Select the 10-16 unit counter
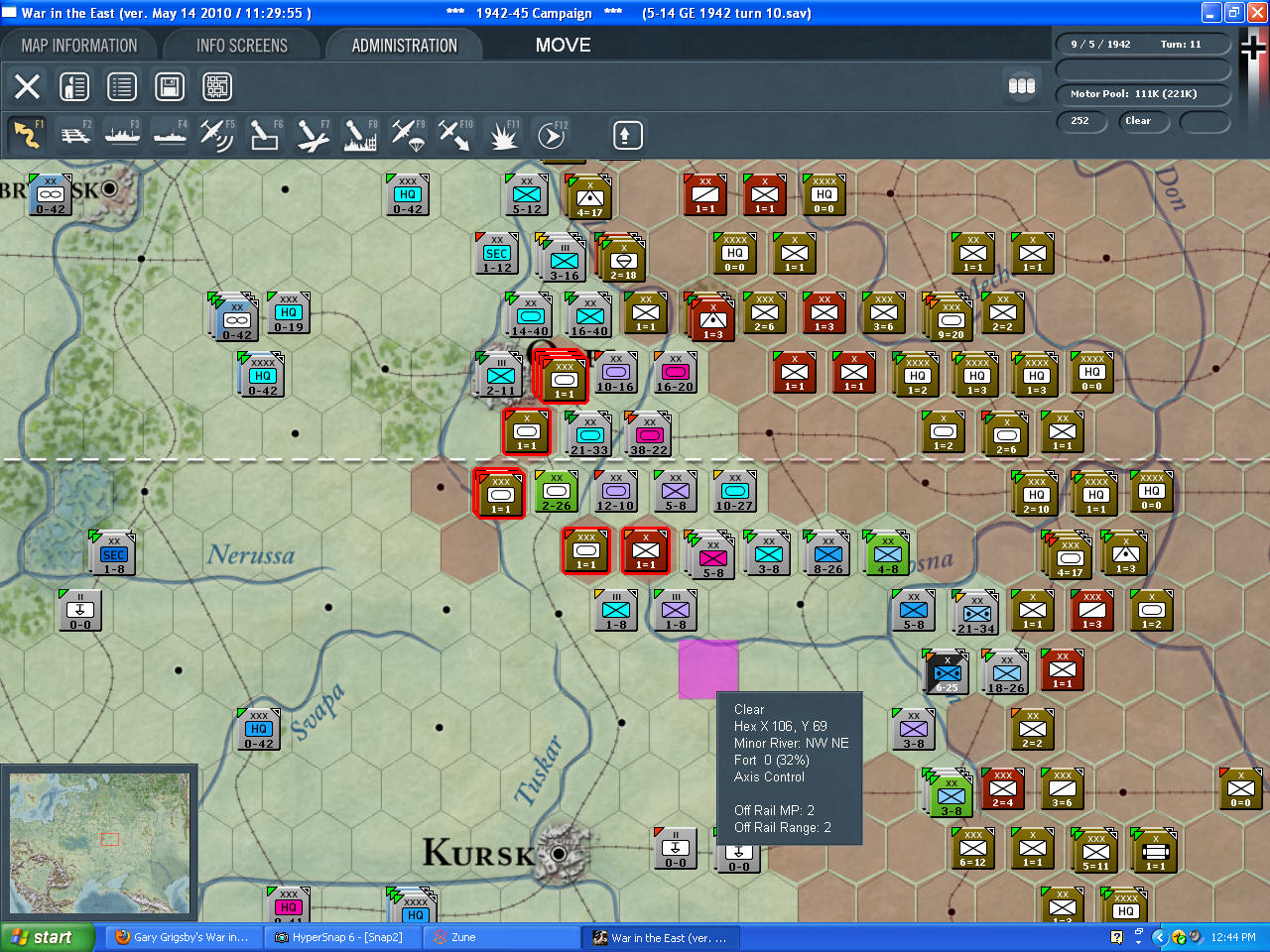This screenshot has height=952, width=1270. [x=615, y=373]
